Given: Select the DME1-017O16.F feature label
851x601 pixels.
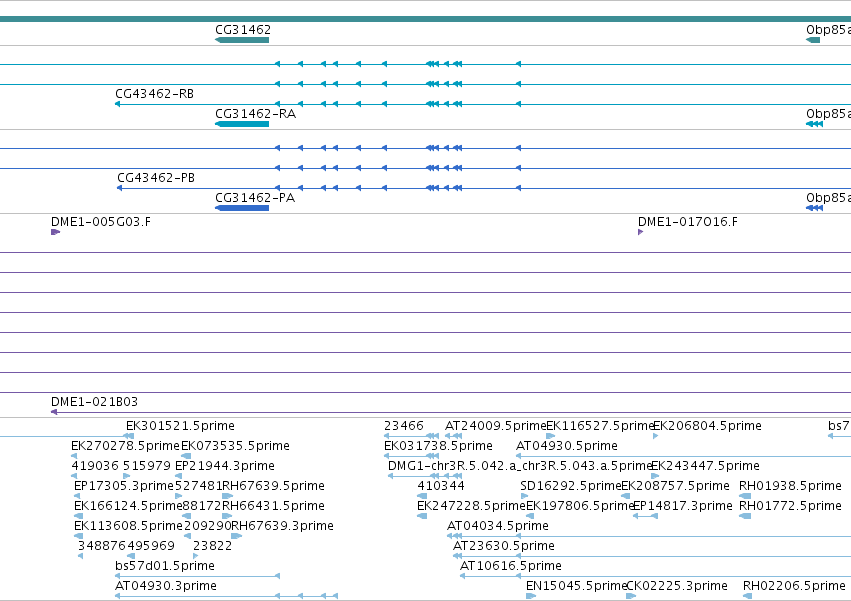Looking at the screenshot, I should (x=688, y=222).
